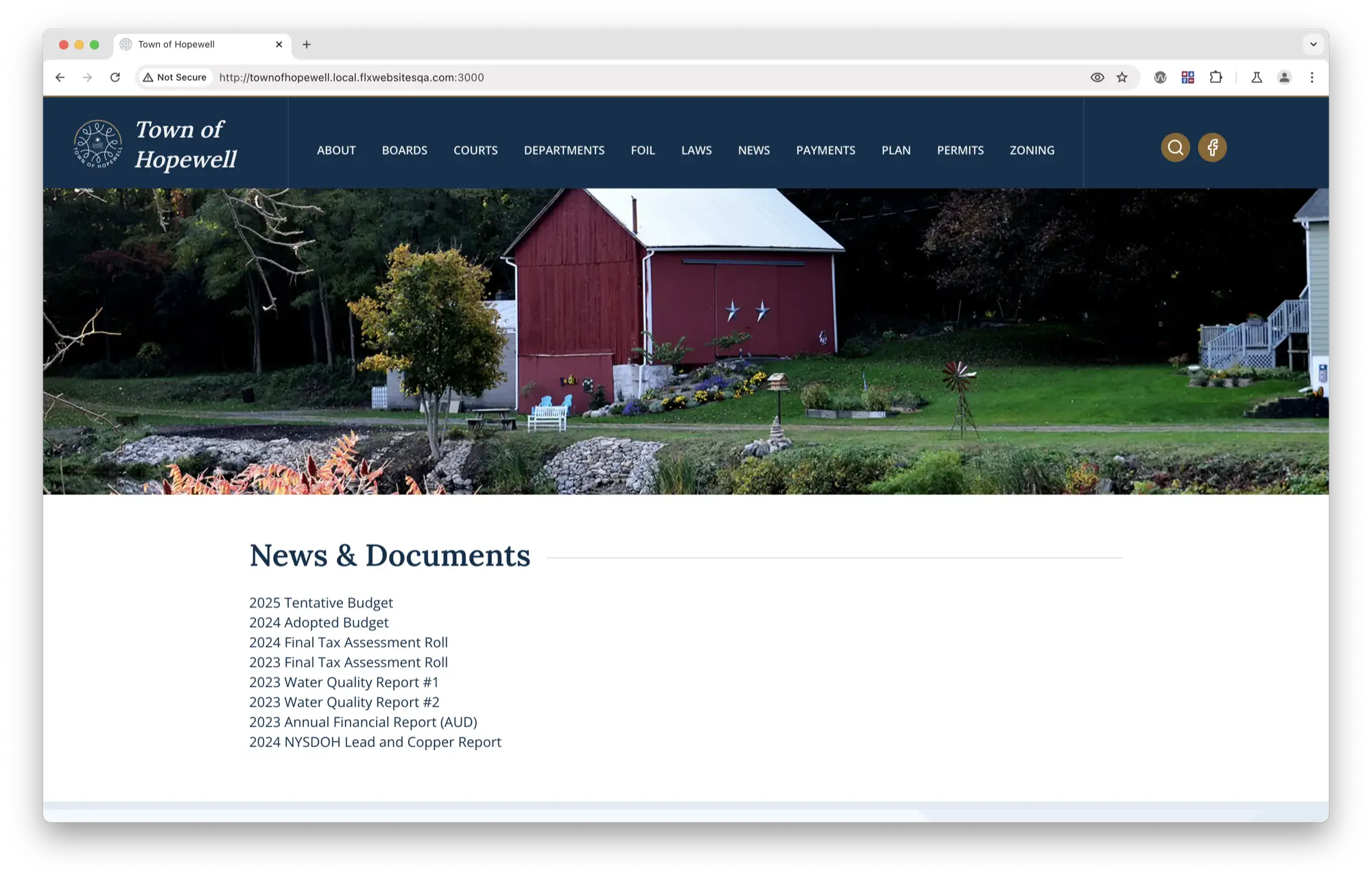Open the DEPARTMENTS navigation menu
Viewport: 1372px width, 879px height.
564,150
